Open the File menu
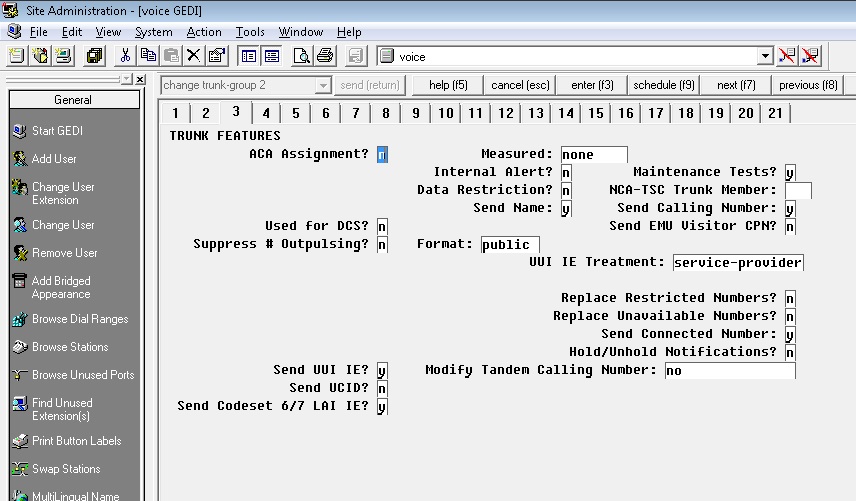Screen dimensions: 856x501 tap(38, 32)
